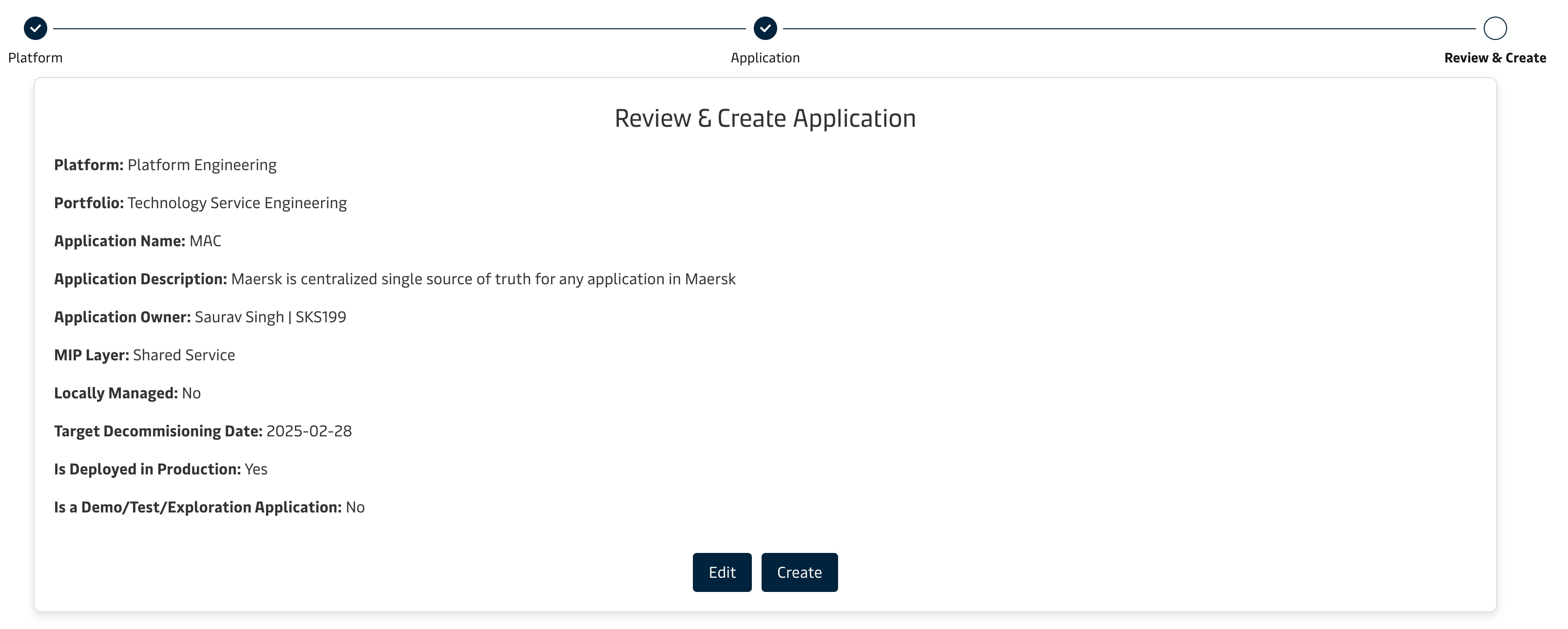Click the Locally Managed label
Viewport: 1568px width, 629px height.
click(x=115, y=393)
